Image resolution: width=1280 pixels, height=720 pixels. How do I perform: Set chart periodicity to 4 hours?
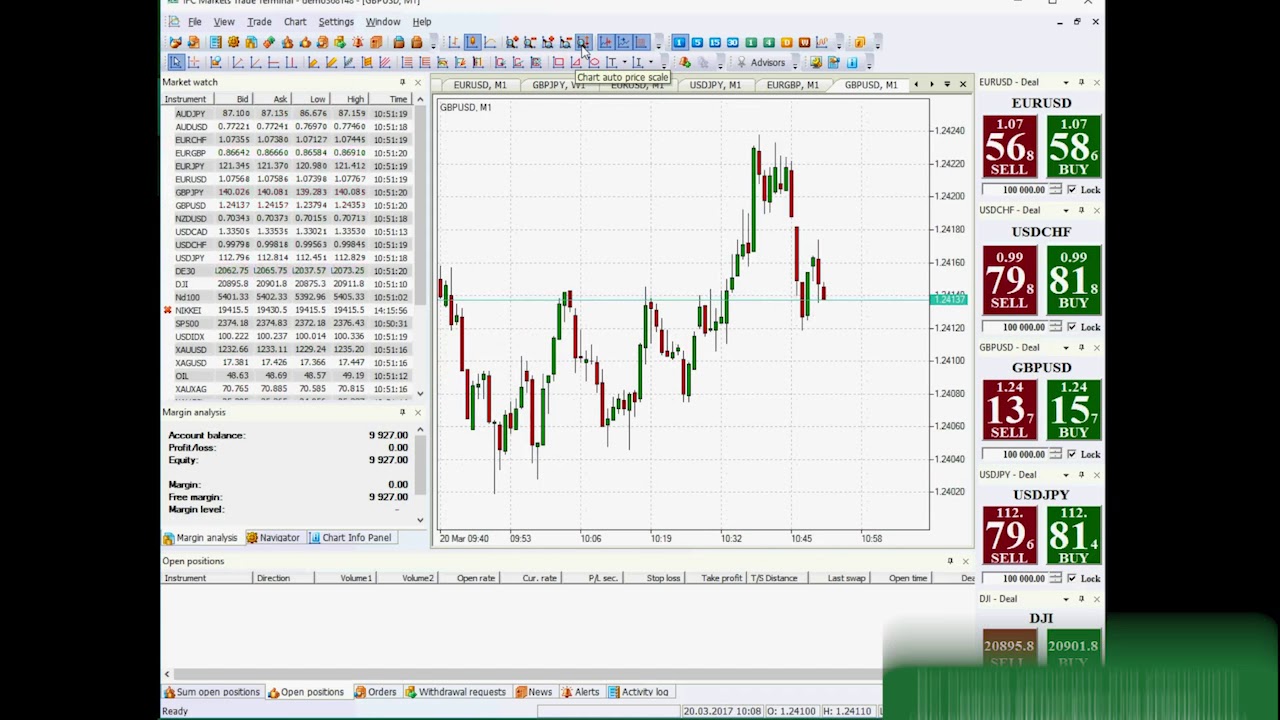point(768,42)
